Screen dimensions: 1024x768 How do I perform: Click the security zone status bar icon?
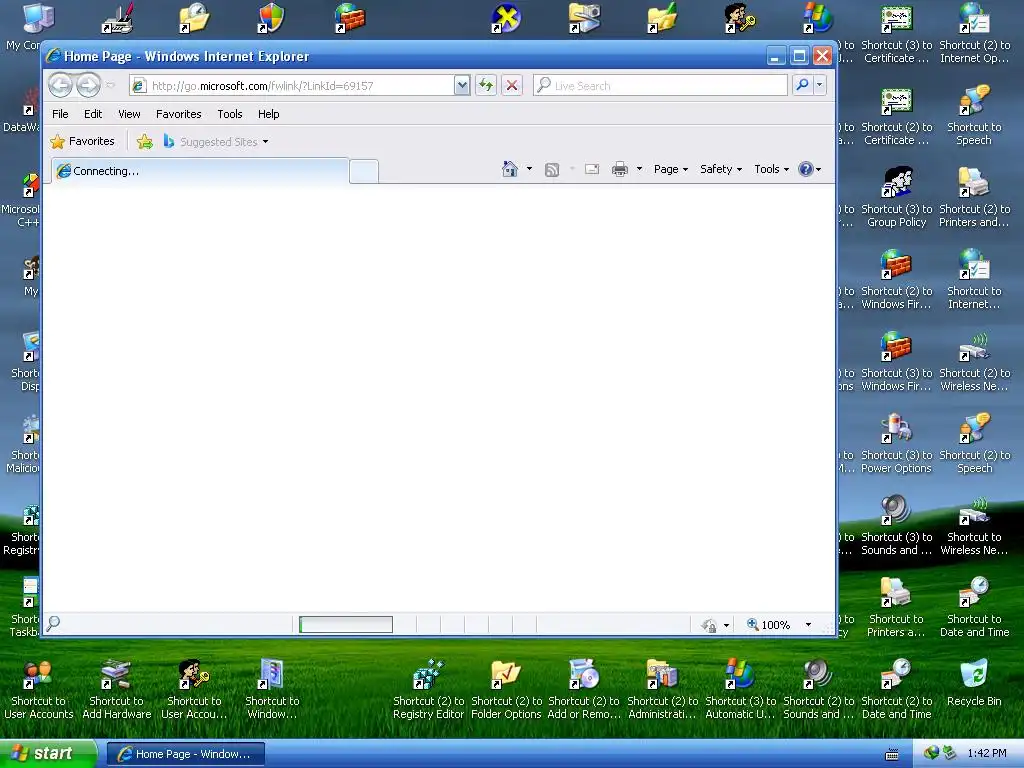click(709, 625)
